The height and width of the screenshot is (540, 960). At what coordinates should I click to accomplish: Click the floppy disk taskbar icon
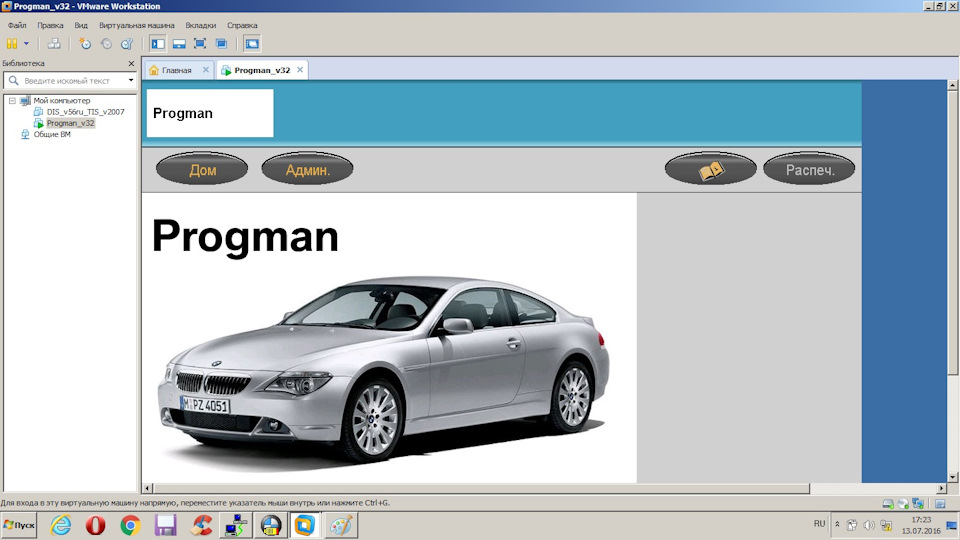point(165,525)
